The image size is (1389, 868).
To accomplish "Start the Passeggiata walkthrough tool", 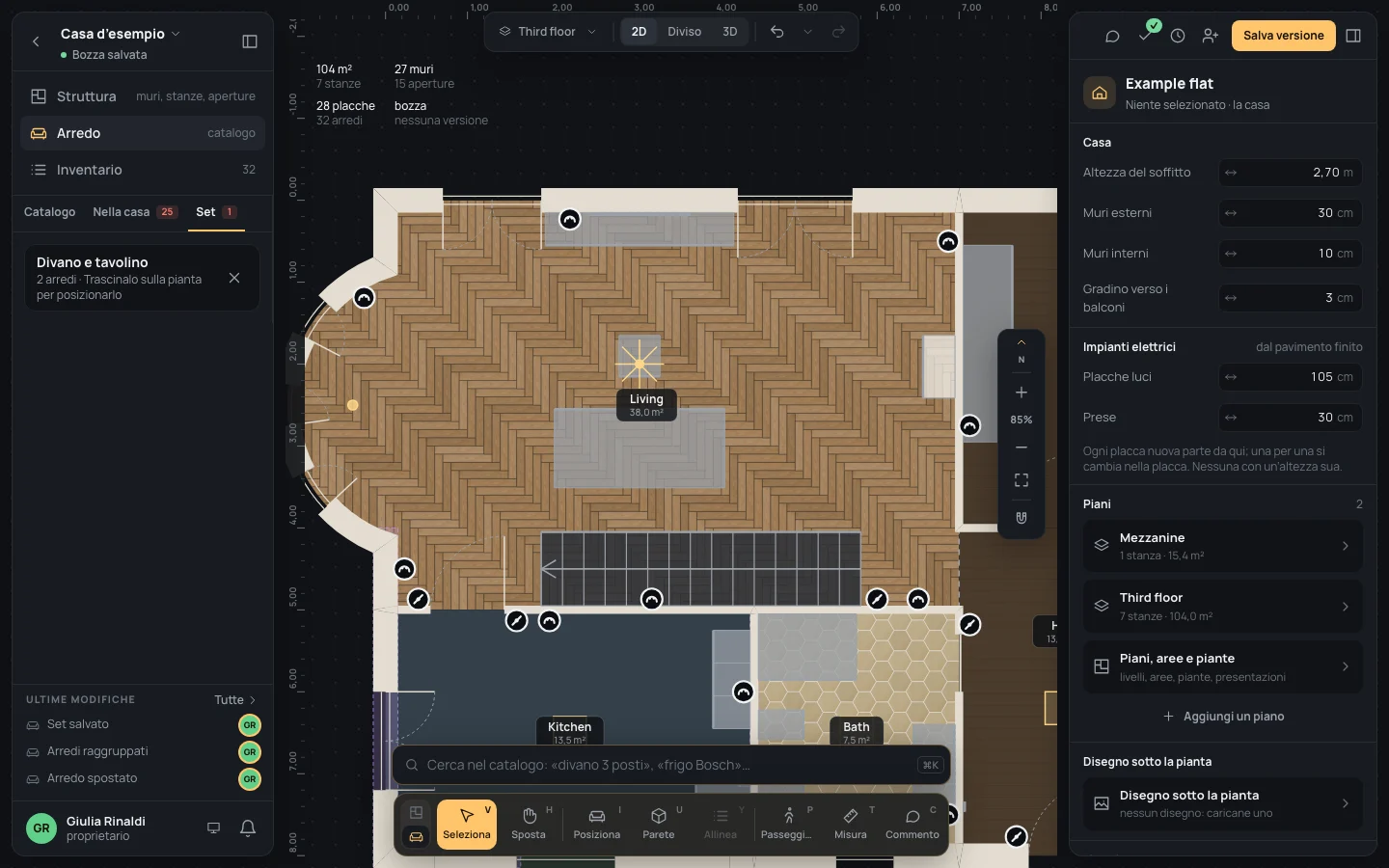I will (787, 825).
